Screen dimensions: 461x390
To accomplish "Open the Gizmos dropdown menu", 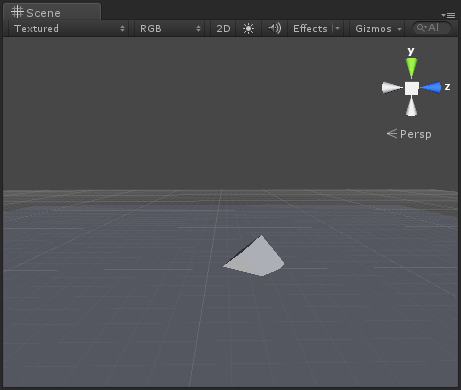I will 378,29.
